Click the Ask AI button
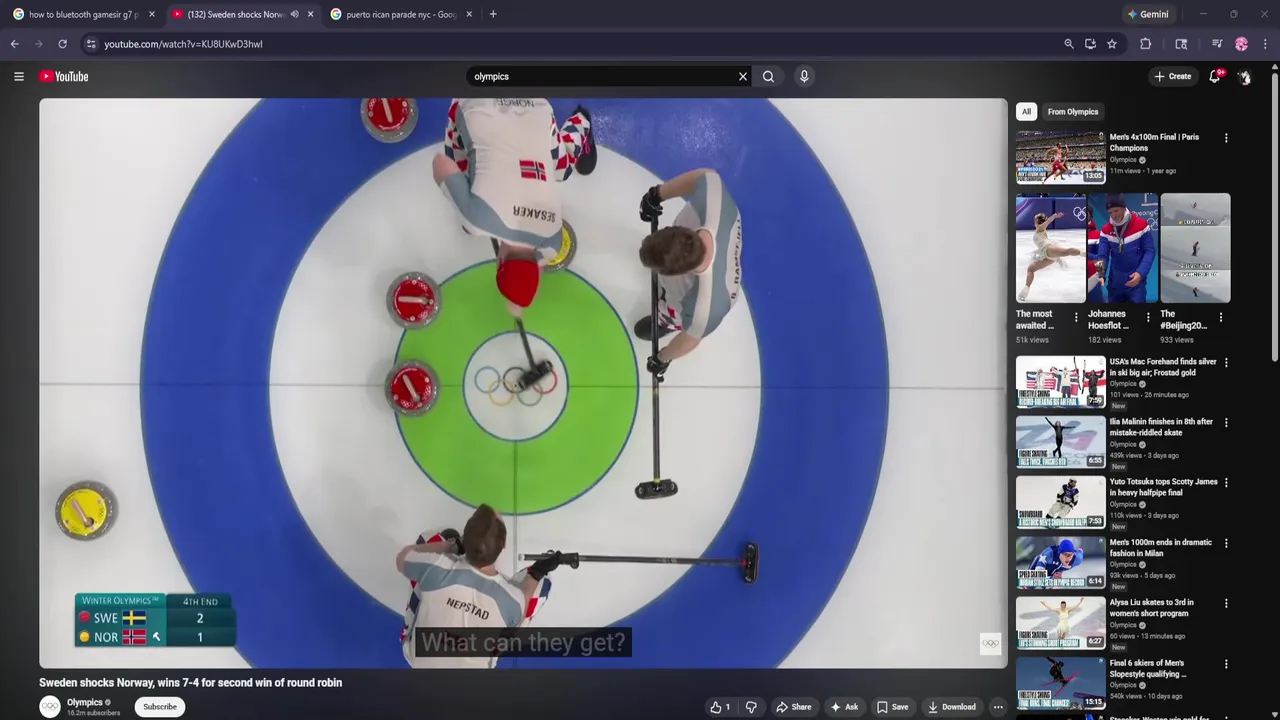The image size is (1280, 720). tap(844, 707)
